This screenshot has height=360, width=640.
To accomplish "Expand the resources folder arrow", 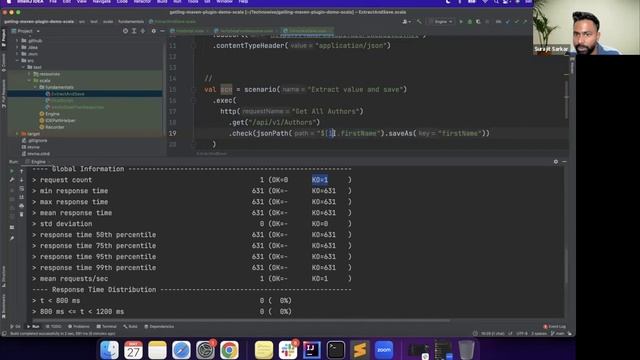I will tap(29, 74).
